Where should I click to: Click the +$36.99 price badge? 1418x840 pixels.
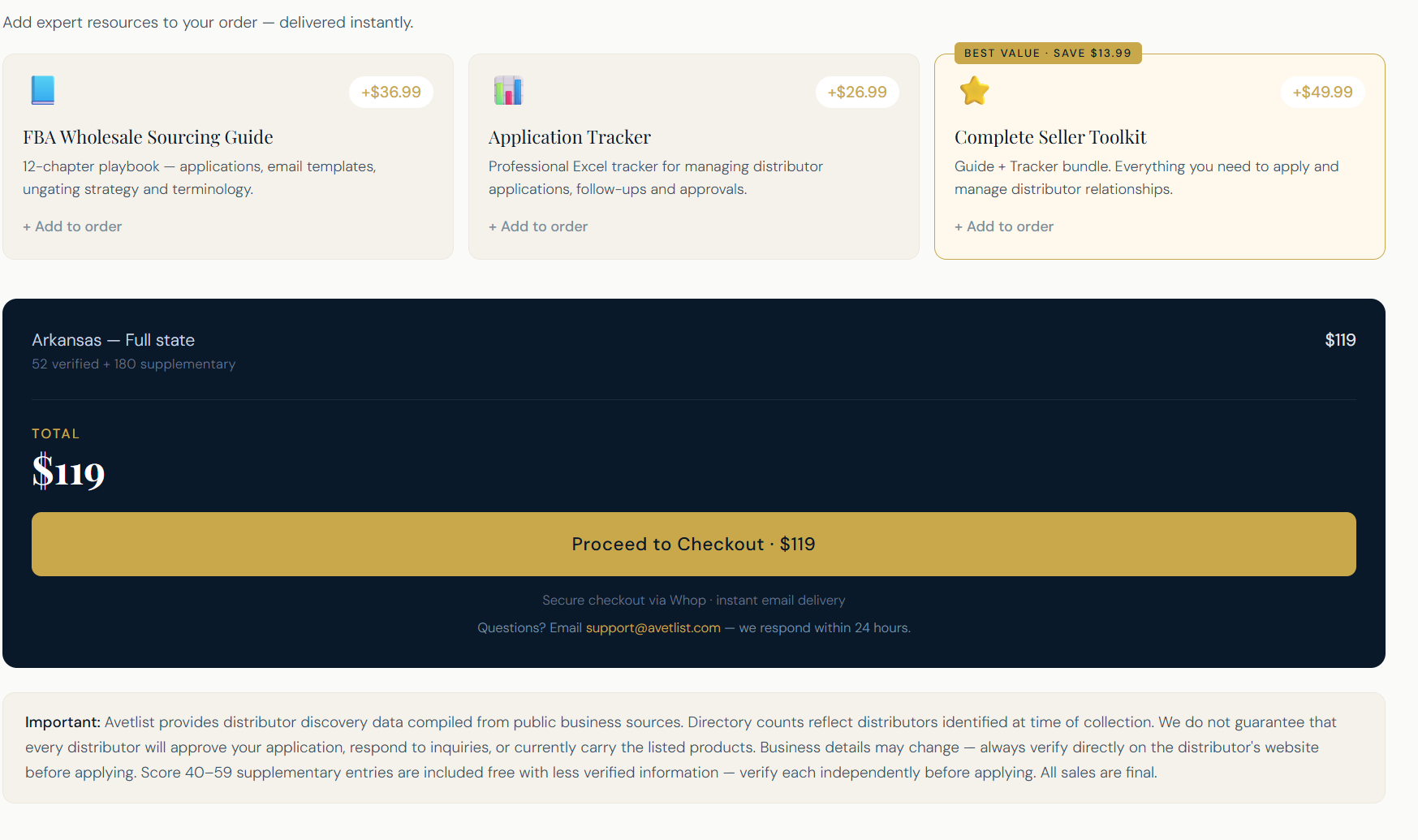(x=391, y=92)
